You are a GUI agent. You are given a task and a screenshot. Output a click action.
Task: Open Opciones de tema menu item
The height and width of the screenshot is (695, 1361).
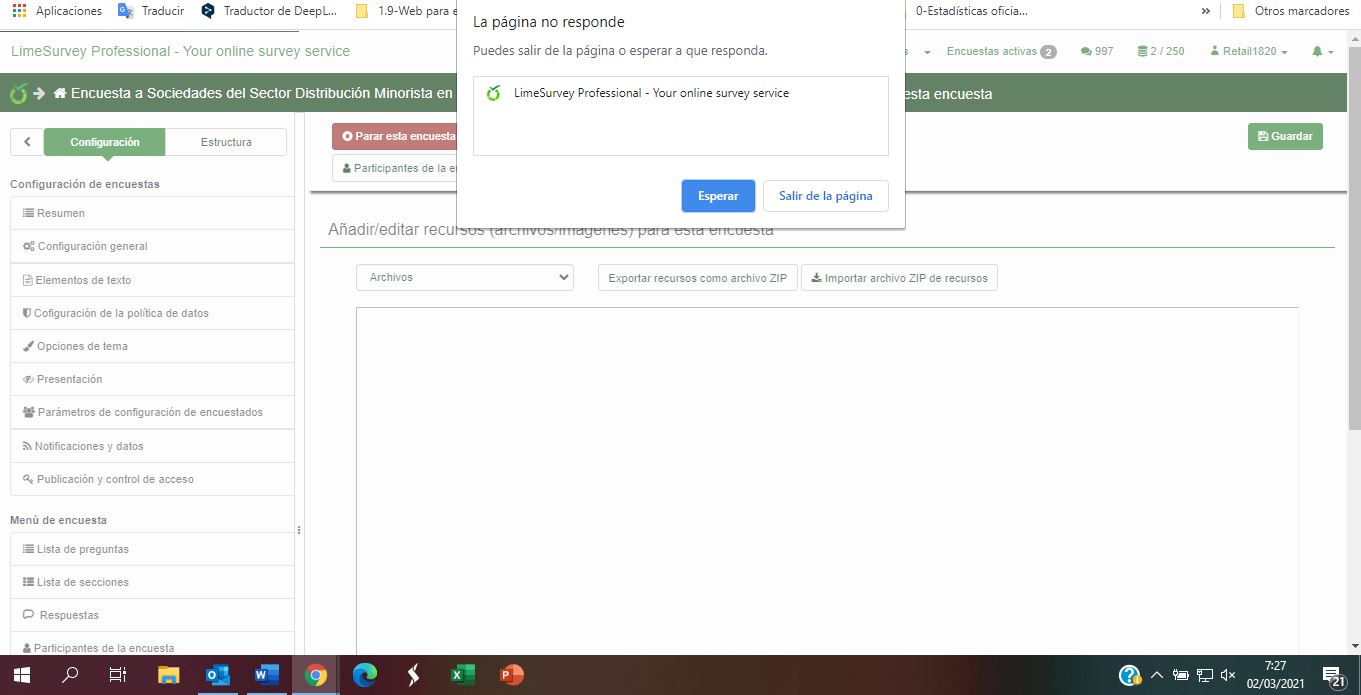(152, 346)
